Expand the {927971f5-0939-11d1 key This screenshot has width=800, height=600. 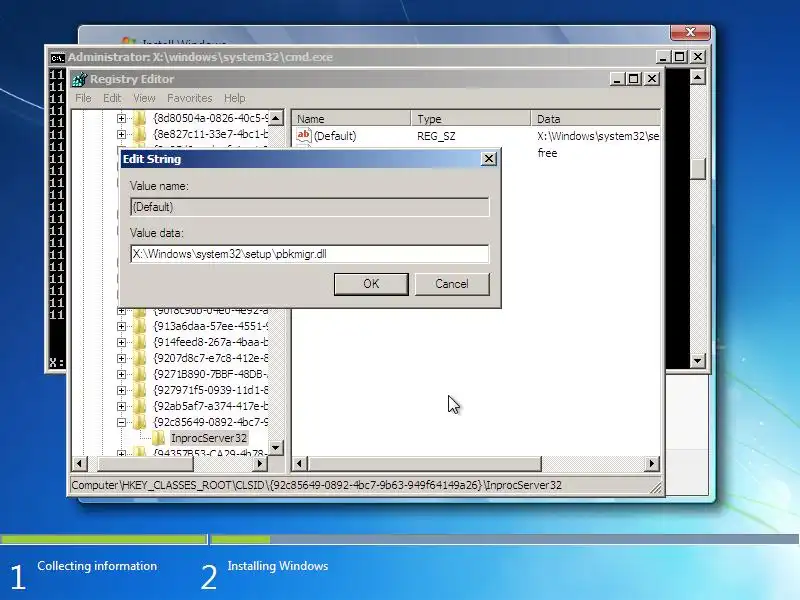(121, 390)
